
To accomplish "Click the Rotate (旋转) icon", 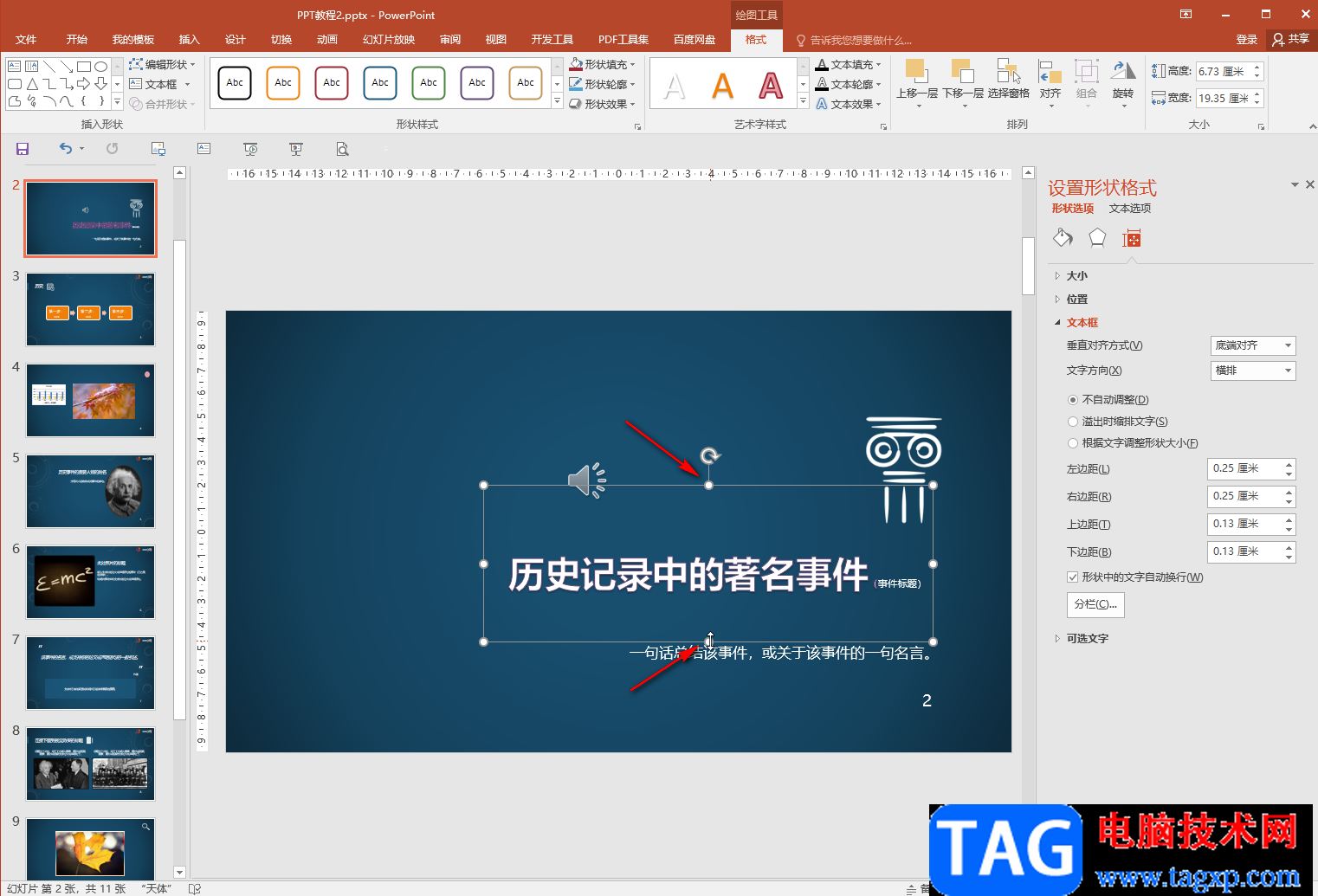I will pos(1123,71).
